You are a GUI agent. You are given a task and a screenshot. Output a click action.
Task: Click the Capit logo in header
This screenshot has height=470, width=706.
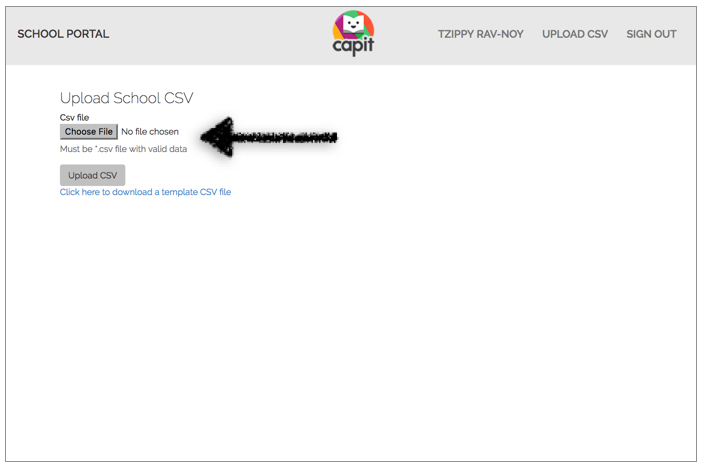(x=353, y=34)
